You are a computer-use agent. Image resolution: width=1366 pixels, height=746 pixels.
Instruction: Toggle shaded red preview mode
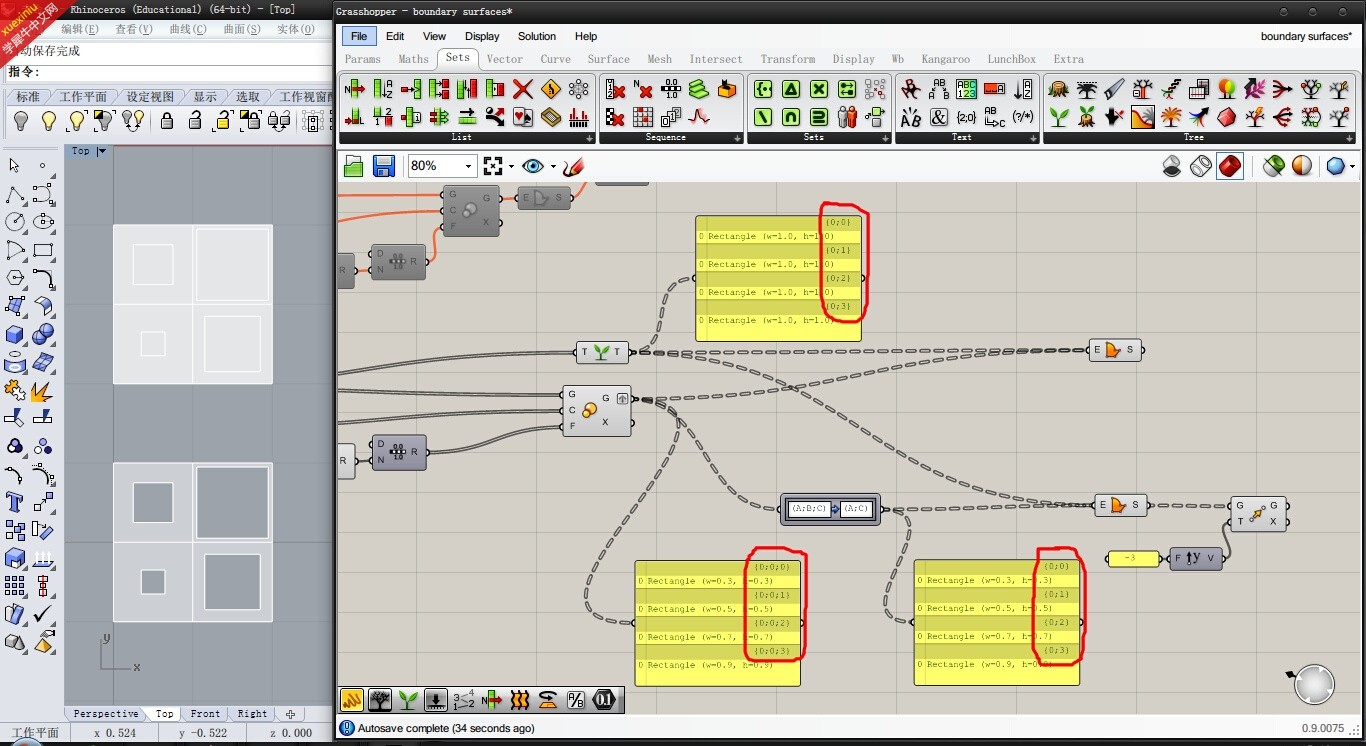point(1231,166)
